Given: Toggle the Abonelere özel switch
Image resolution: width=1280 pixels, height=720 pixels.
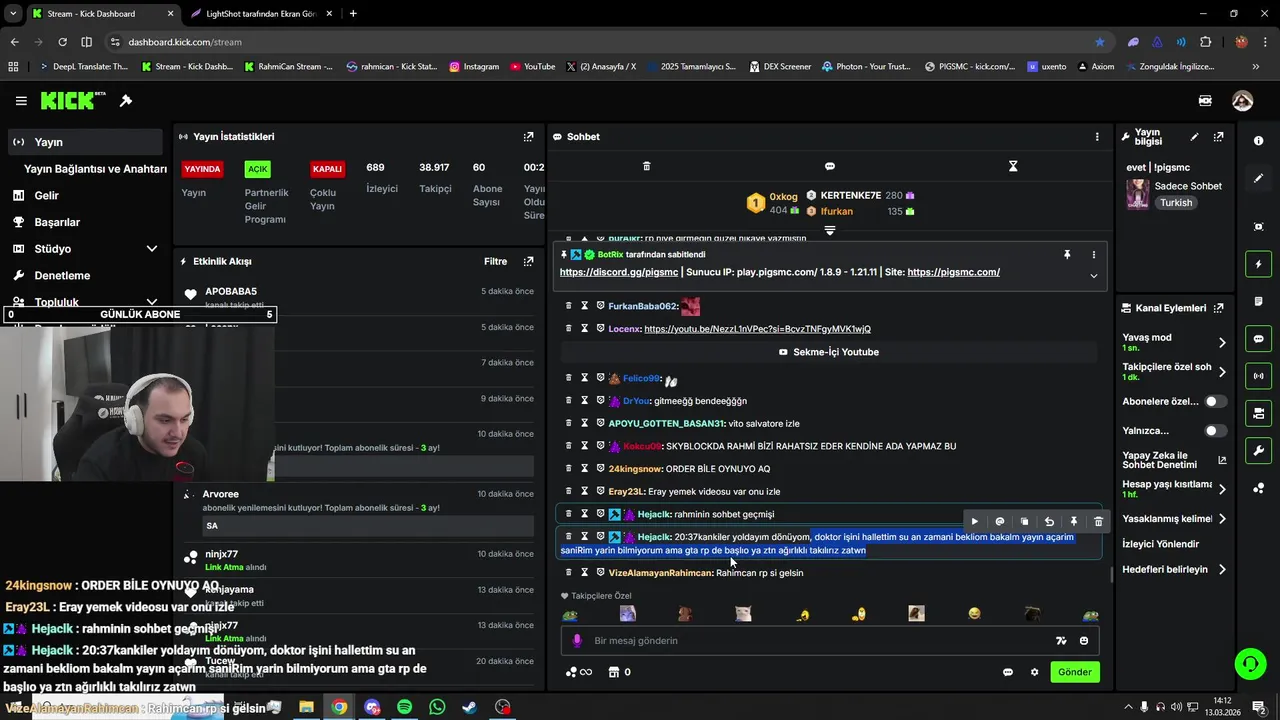Looking at the screenshot, I should [1215, 401].
